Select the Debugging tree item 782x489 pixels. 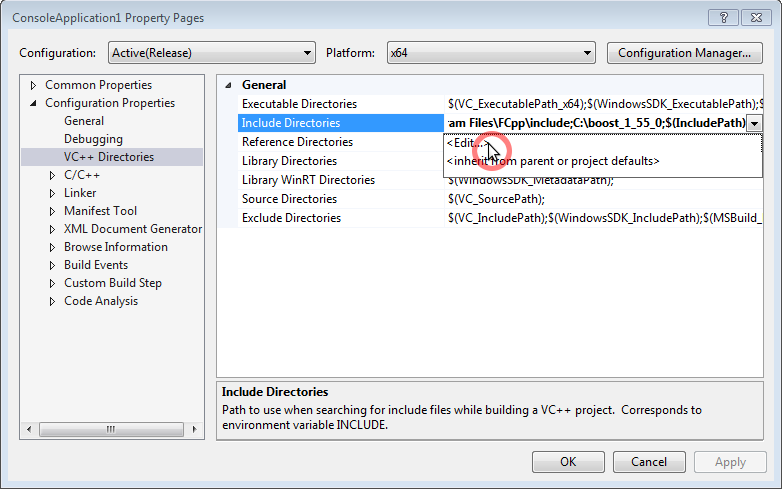[93, 139]
